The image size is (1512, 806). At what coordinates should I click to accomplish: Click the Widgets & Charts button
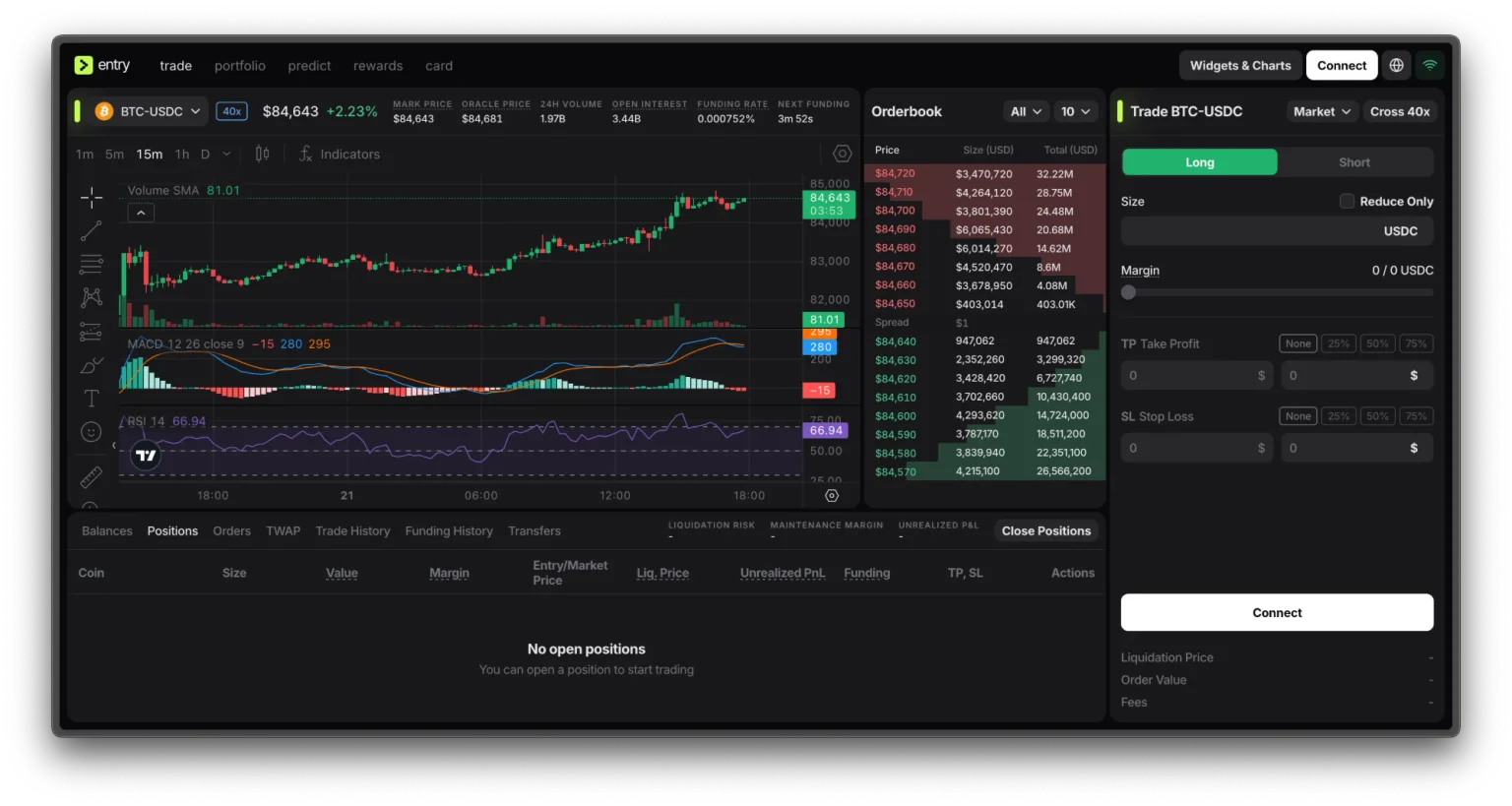1240,65
